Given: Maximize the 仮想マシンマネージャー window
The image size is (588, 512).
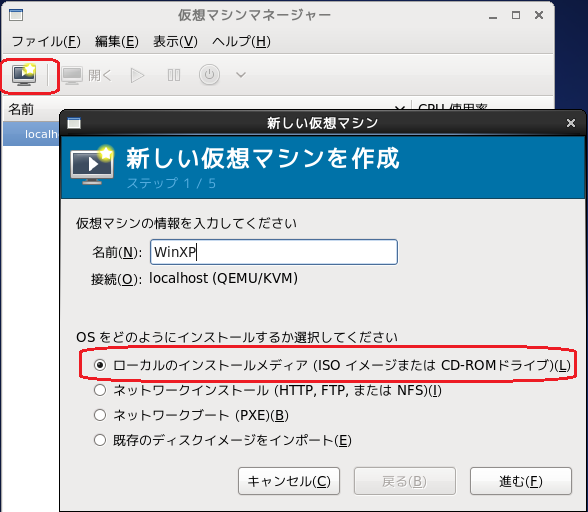Looking at the screenshot, I should tap(516, 15).
